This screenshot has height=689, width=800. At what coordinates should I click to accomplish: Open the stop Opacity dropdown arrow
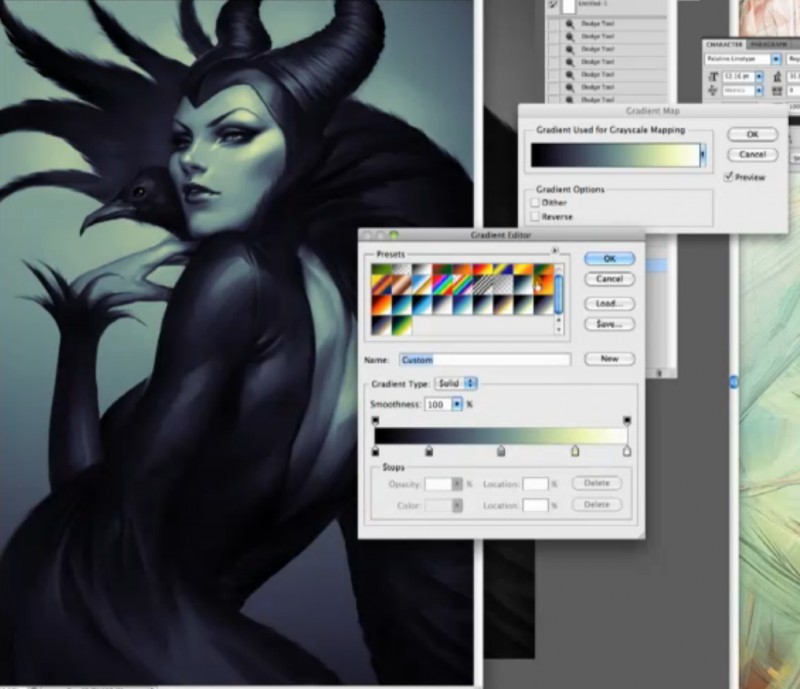click(457, 484)
